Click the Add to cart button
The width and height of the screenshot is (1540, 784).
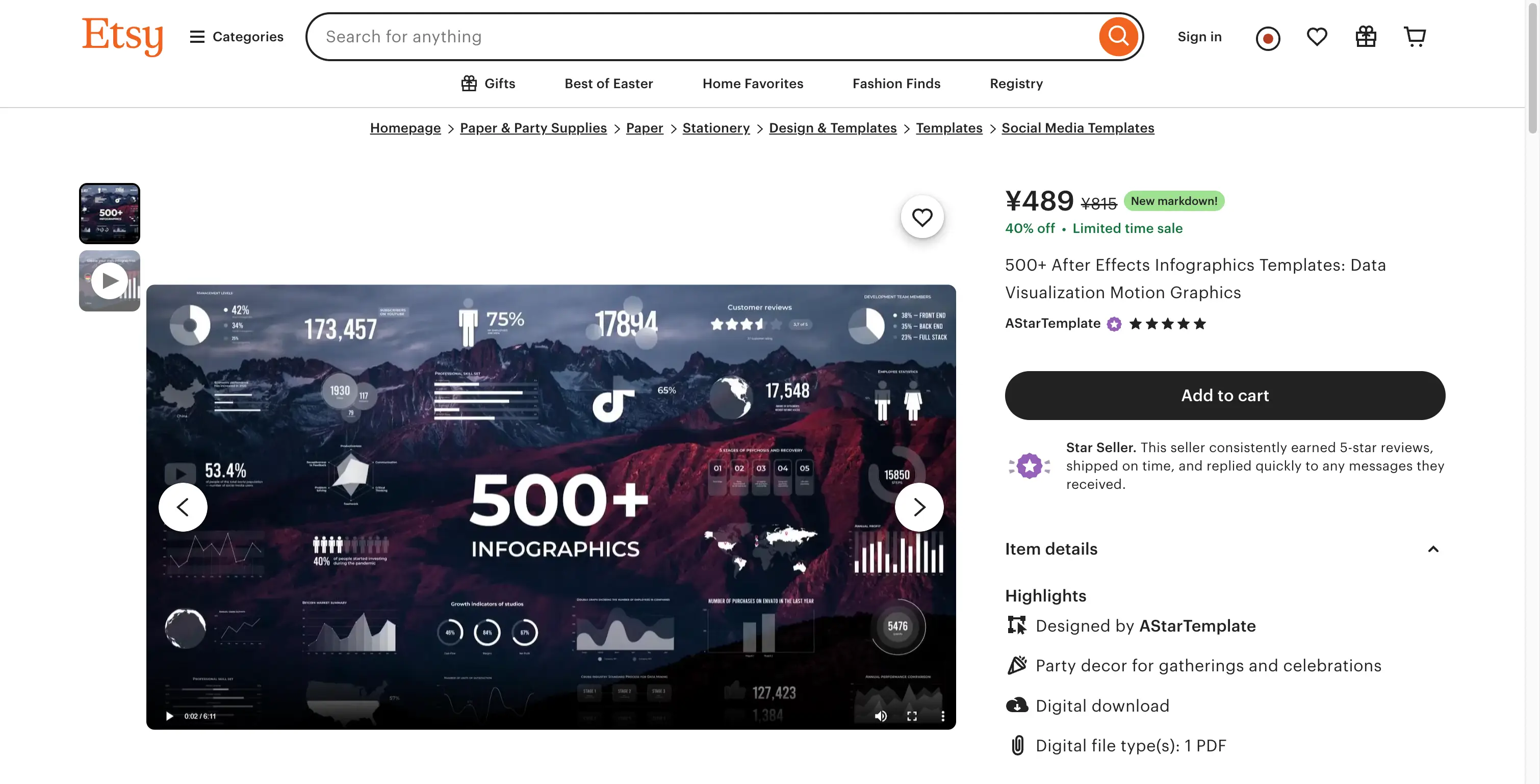click(x=1224, y=395)
